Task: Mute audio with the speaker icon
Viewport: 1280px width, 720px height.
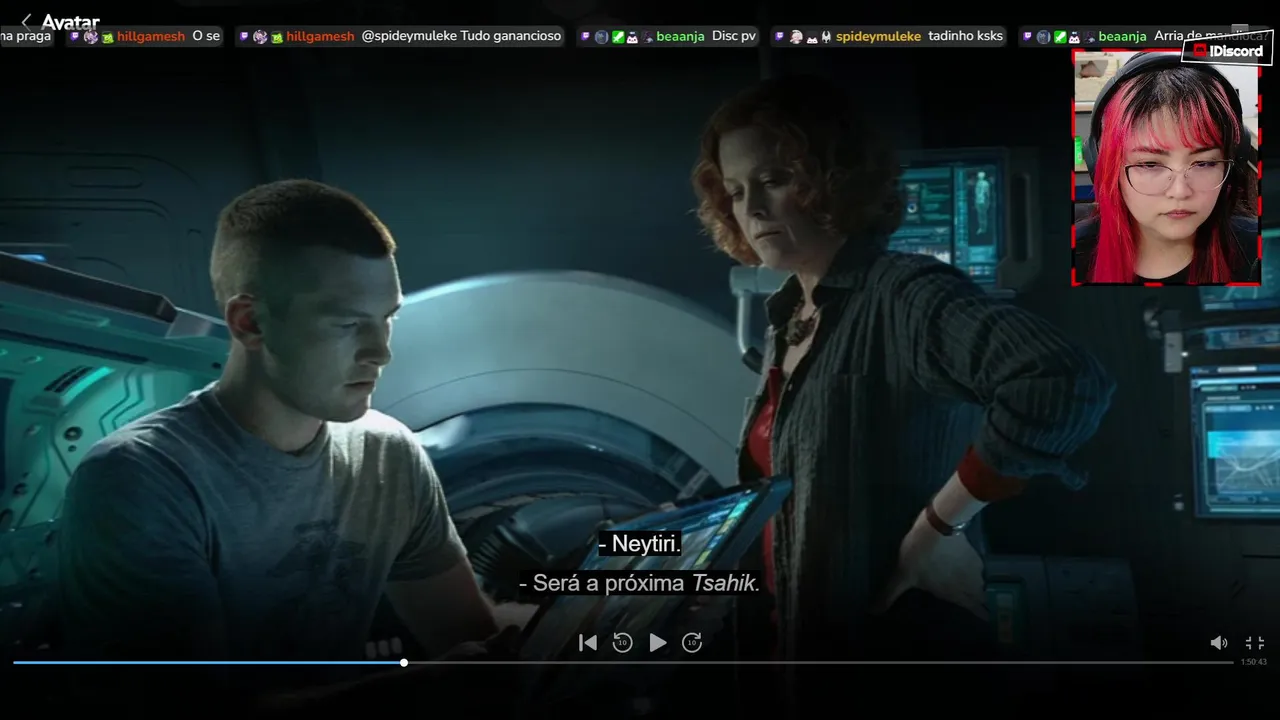Action: 1219,643
